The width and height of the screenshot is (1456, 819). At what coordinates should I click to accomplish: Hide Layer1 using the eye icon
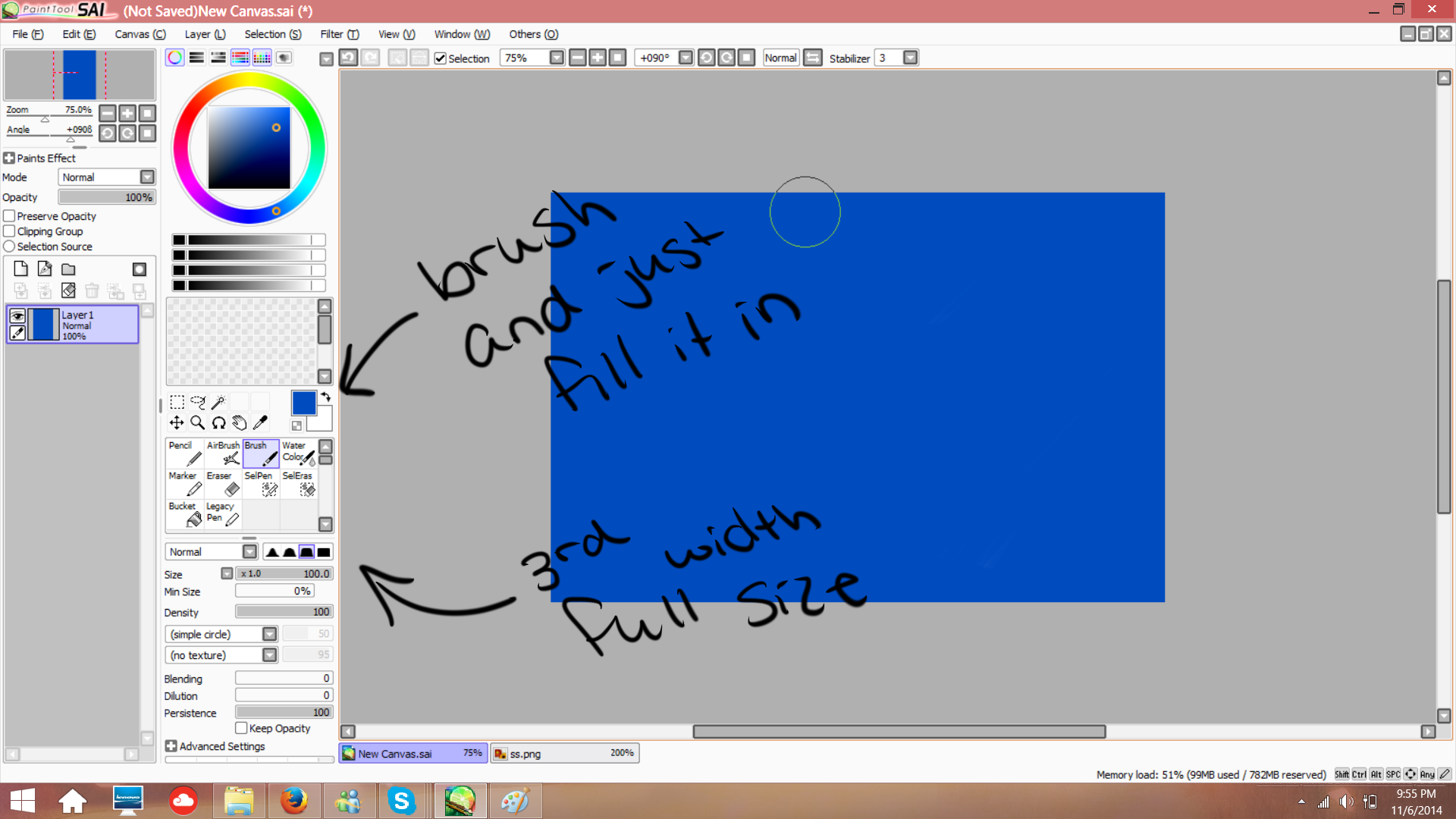pyautogui.click(x=17, y=315)
